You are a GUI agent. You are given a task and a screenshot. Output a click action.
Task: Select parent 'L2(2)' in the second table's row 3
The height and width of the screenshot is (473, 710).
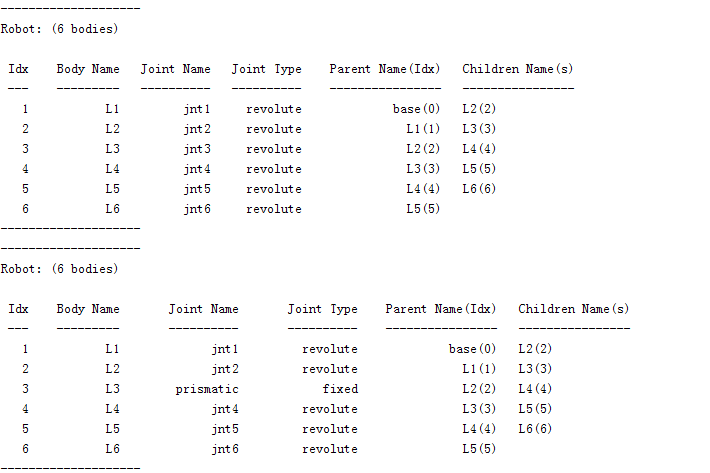click(479, 389)
